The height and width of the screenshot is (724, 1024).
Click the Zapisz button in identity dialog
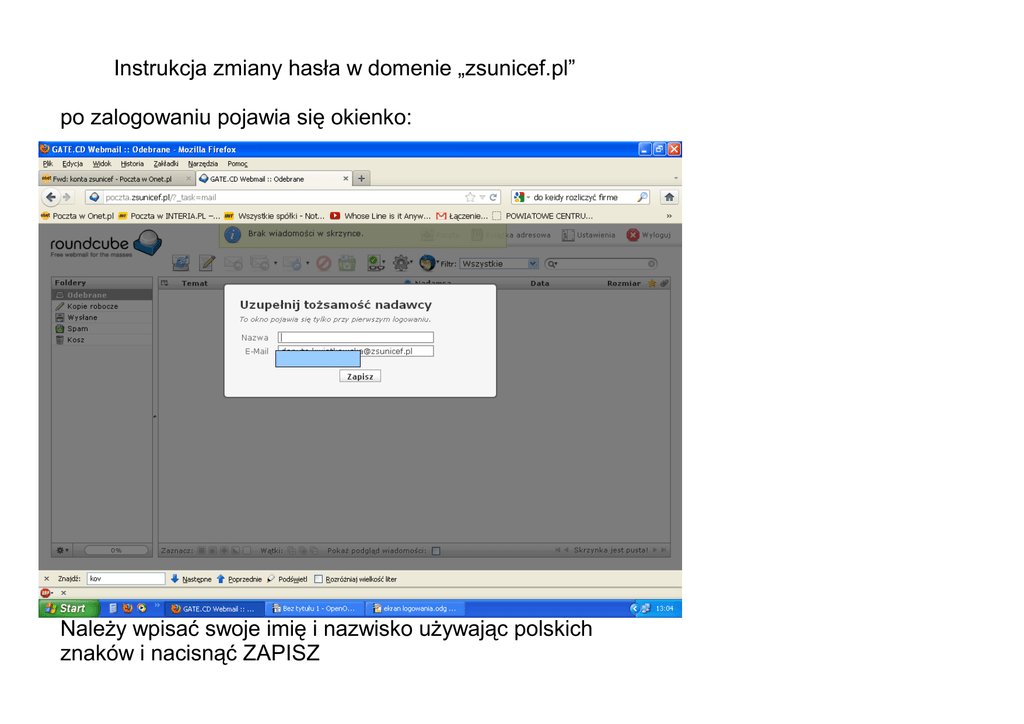tap(360, 377)
